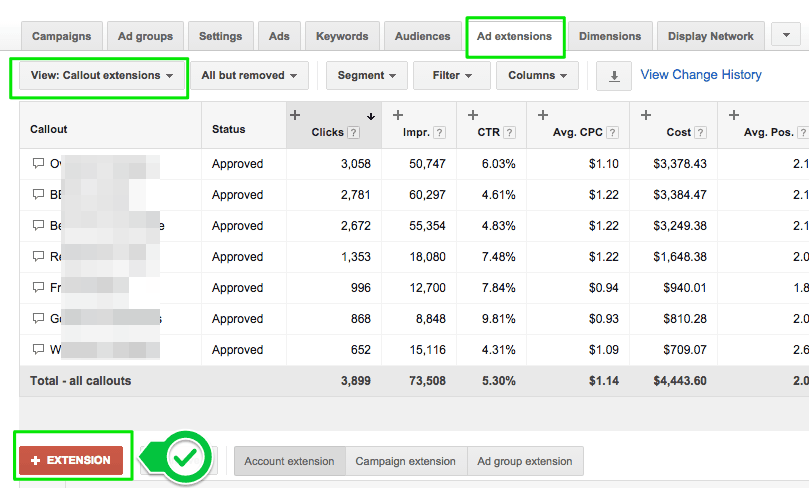Click plus icon above CTR column

click(x=473, y=115)
